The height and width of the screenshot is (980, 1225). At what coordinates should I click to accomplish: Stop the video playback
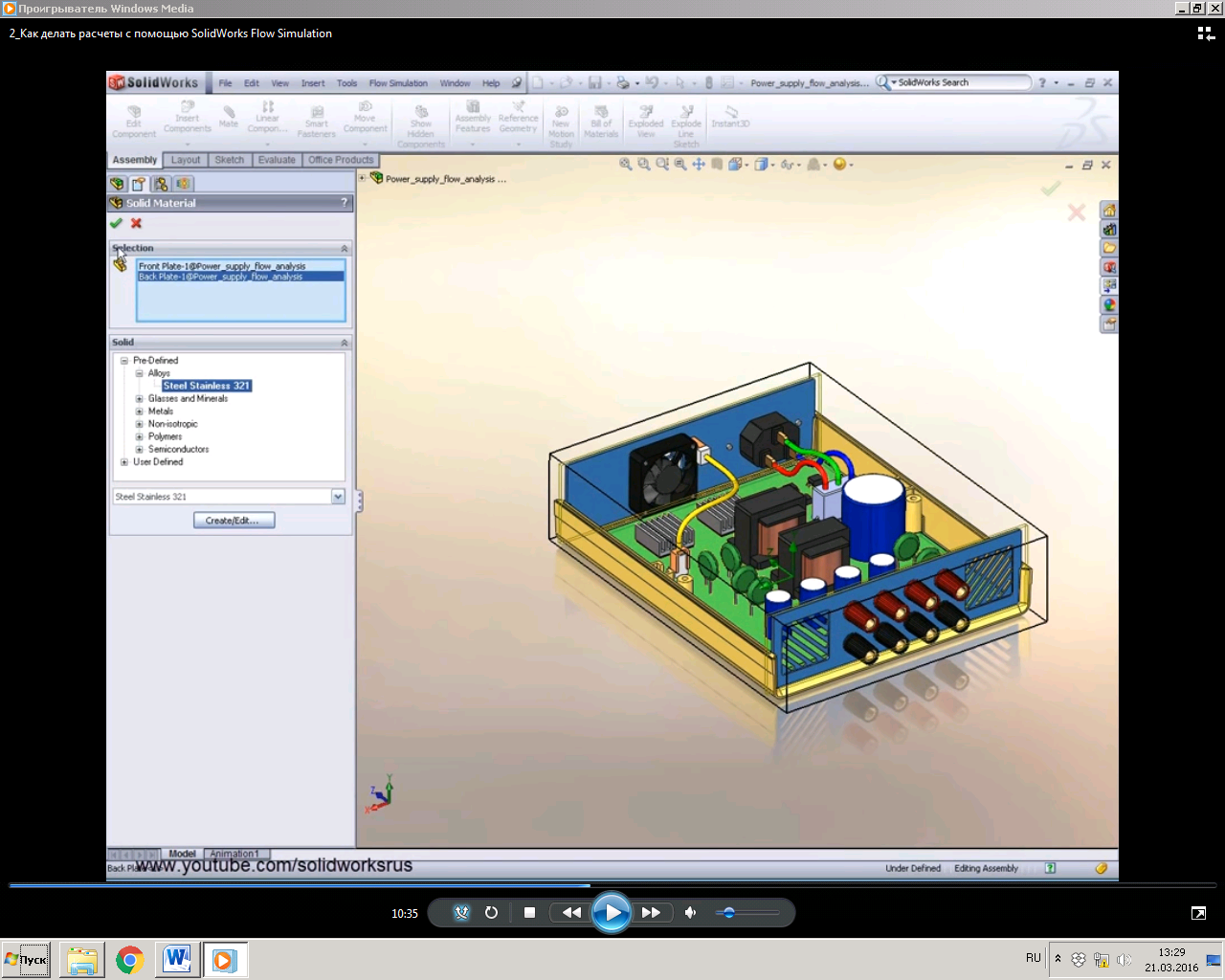click(x=529, y=912)
